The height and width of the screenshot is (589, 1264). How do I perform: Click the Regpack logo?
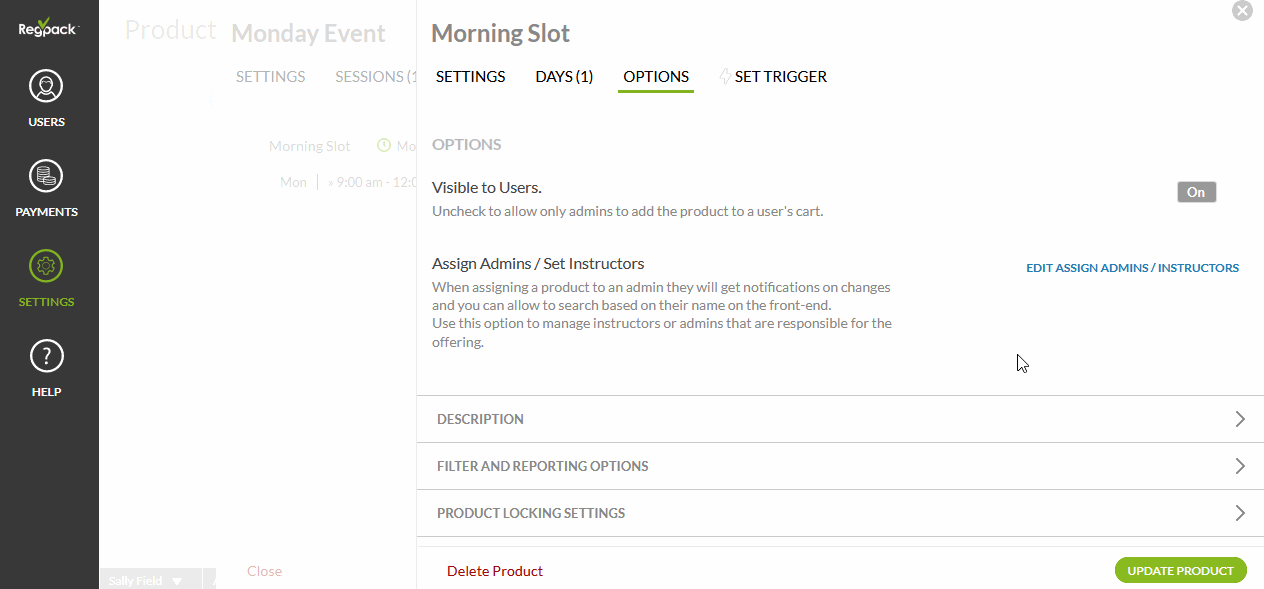(47, 27)
